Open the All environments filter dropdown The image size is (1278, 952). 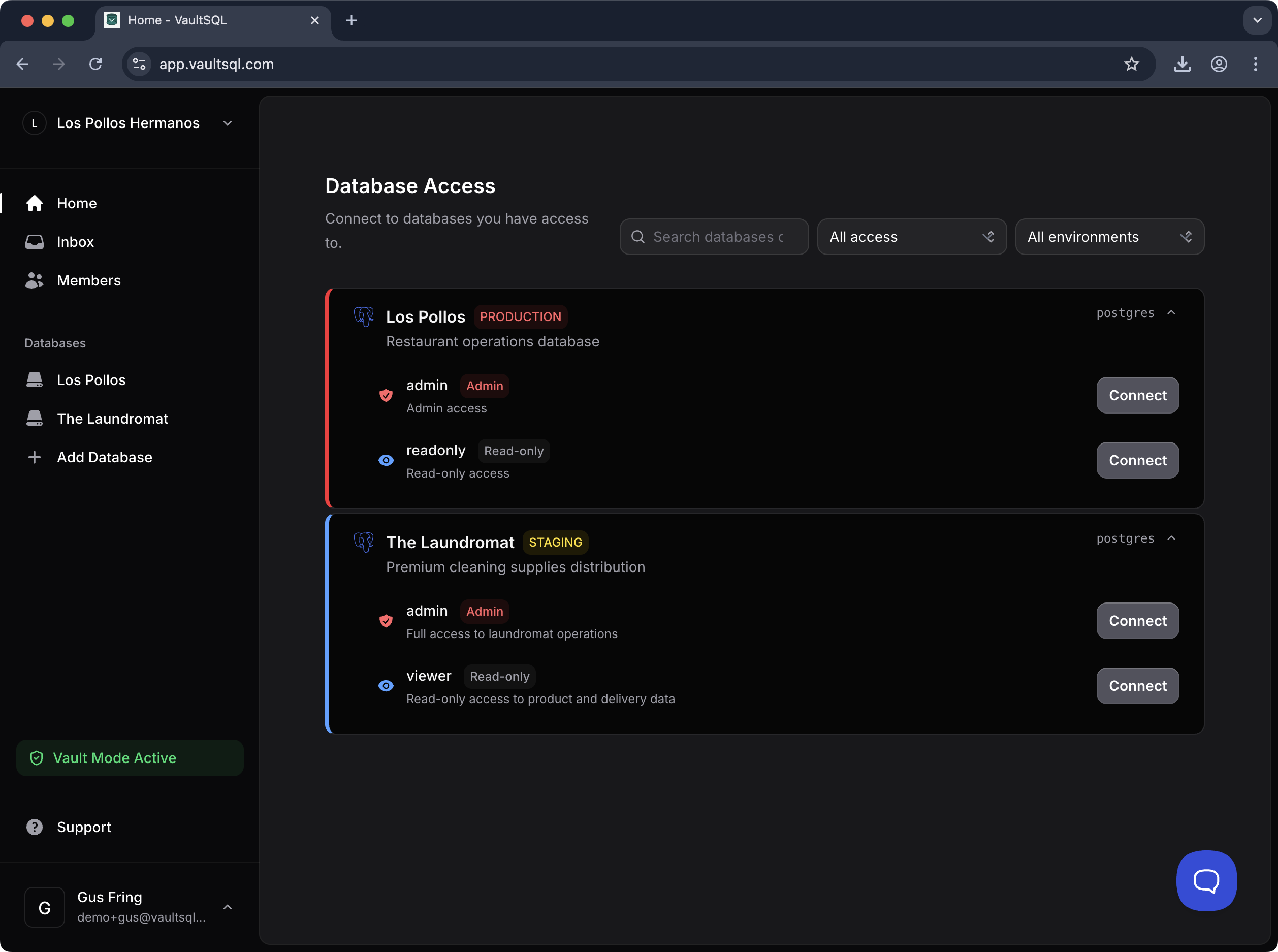click(x=1109, y=237)
